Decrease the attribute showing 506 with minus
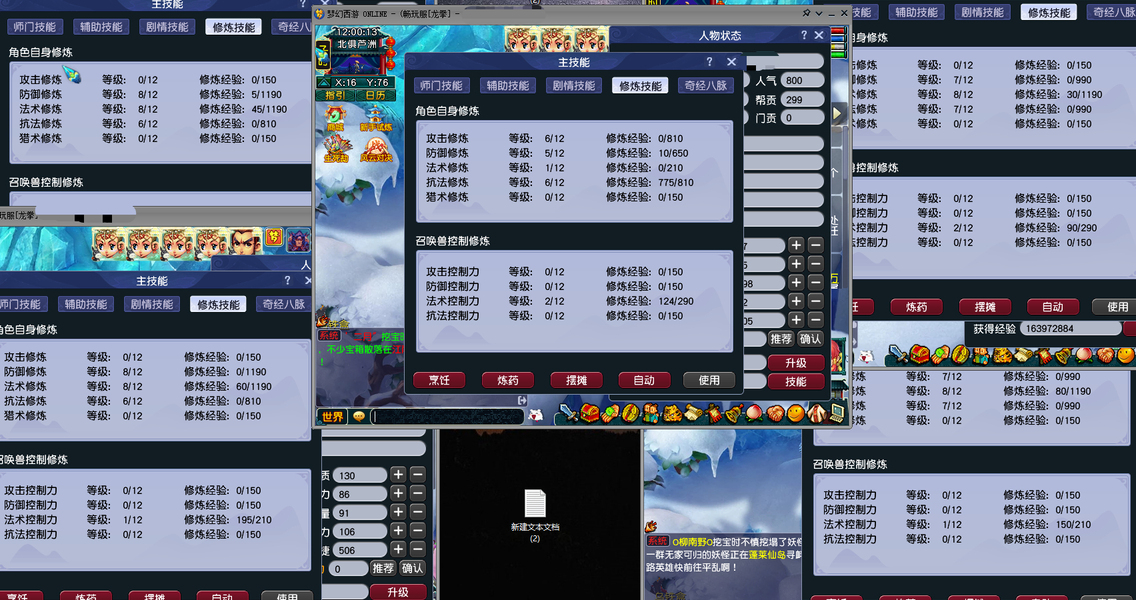 [418, 550]
